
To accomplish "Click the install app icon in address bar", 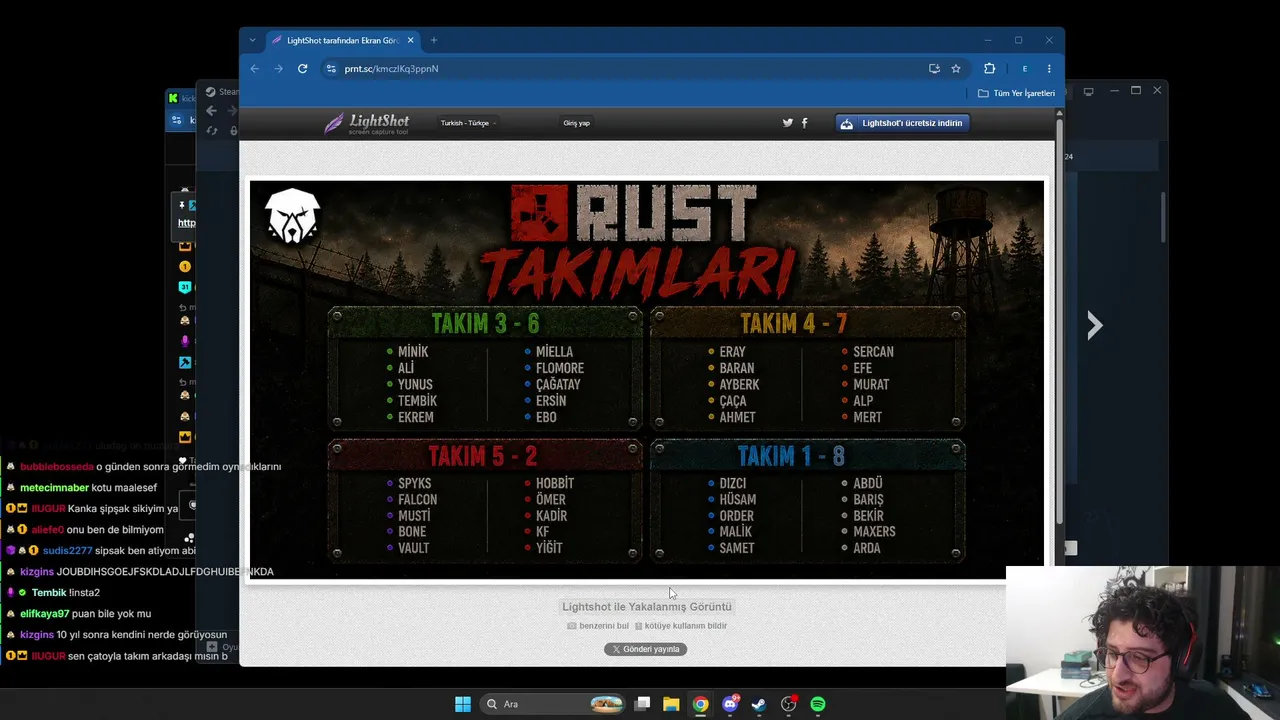I will (x=934, y=69).
